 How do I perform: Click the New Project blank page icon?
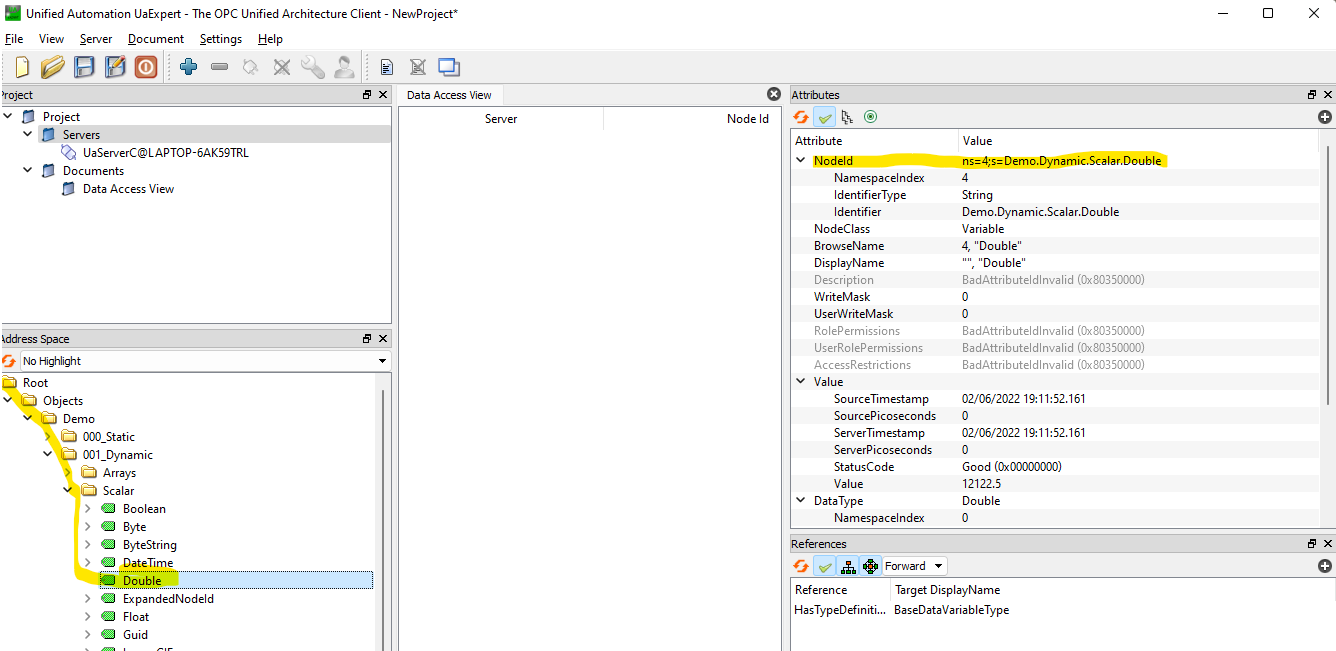pos(22,67)
